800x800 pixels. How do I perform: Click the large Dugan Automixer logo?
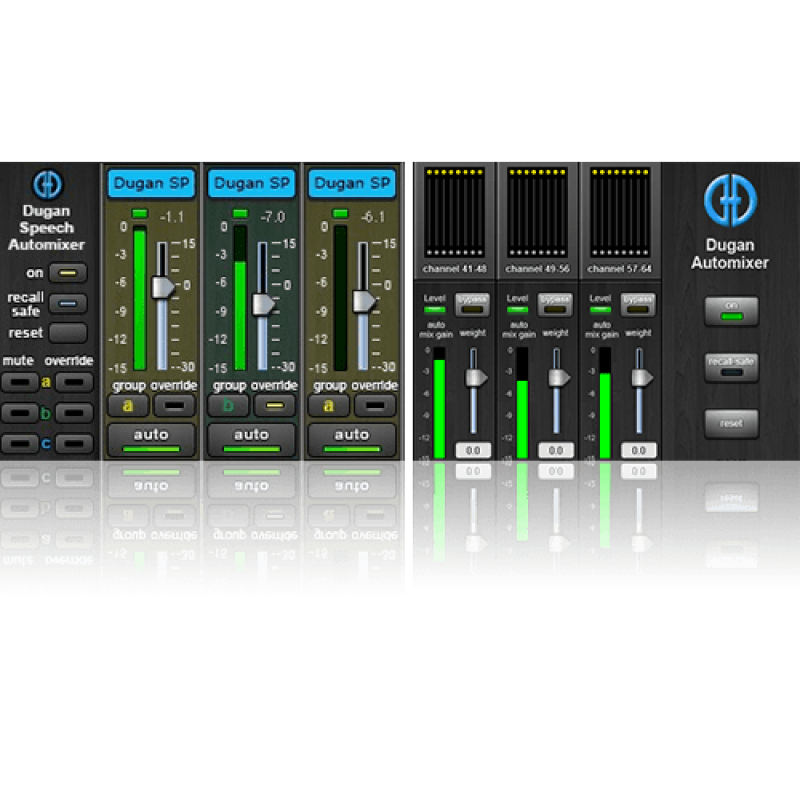pyautogui.click(x=730, y=197)
